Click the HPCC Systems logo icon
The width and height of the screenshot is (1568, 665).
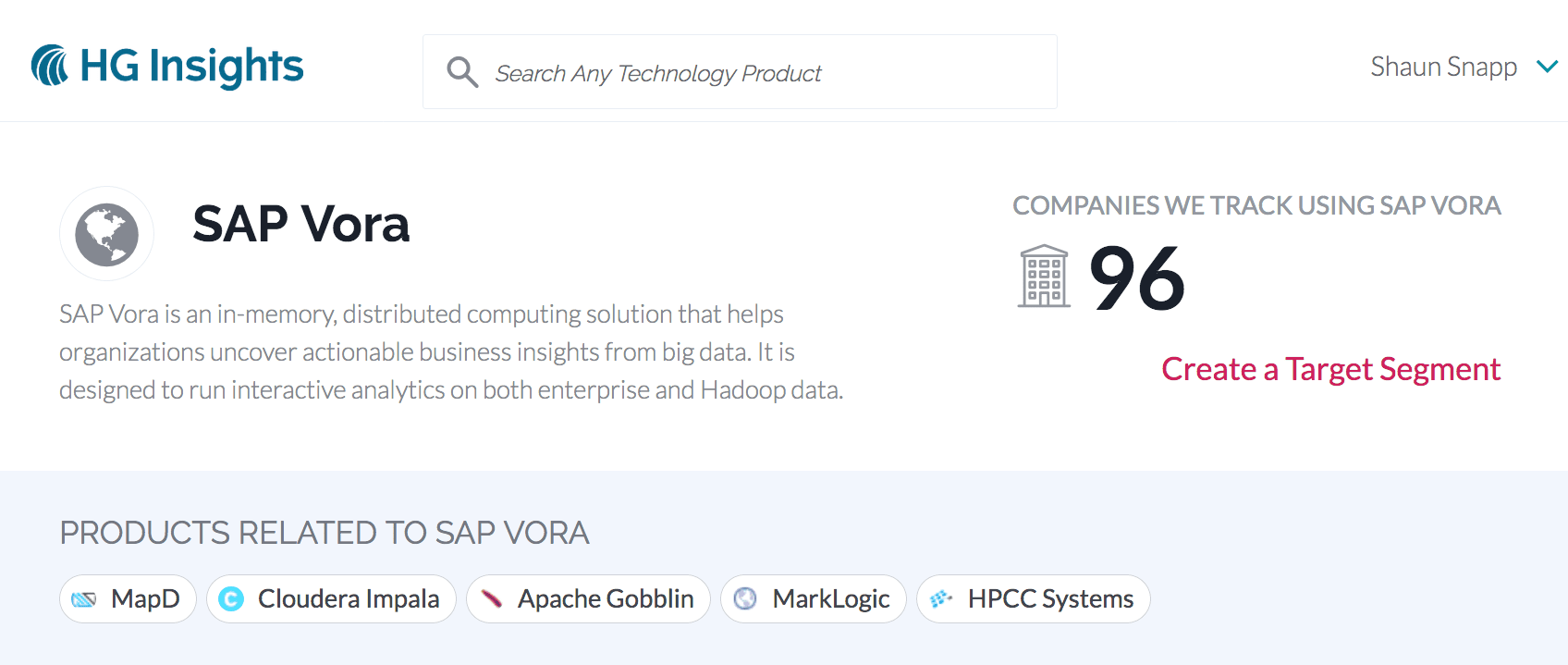(x=941, y=599)
